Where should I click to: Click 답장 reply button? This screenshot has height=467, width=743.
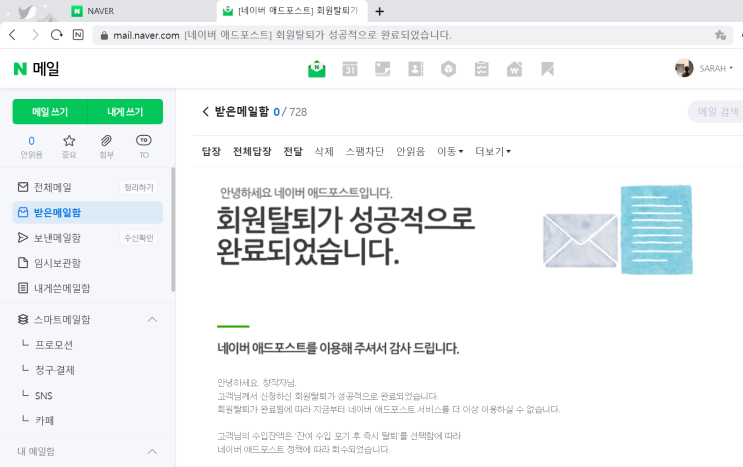[x=211, y=152]
